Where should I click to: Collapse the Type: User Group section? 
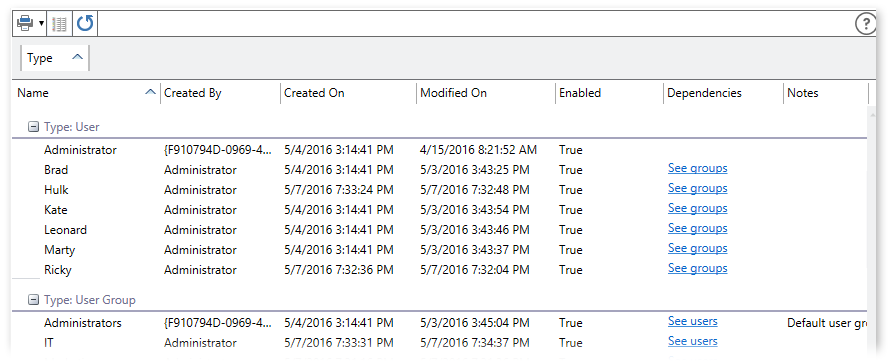[34, 300]
